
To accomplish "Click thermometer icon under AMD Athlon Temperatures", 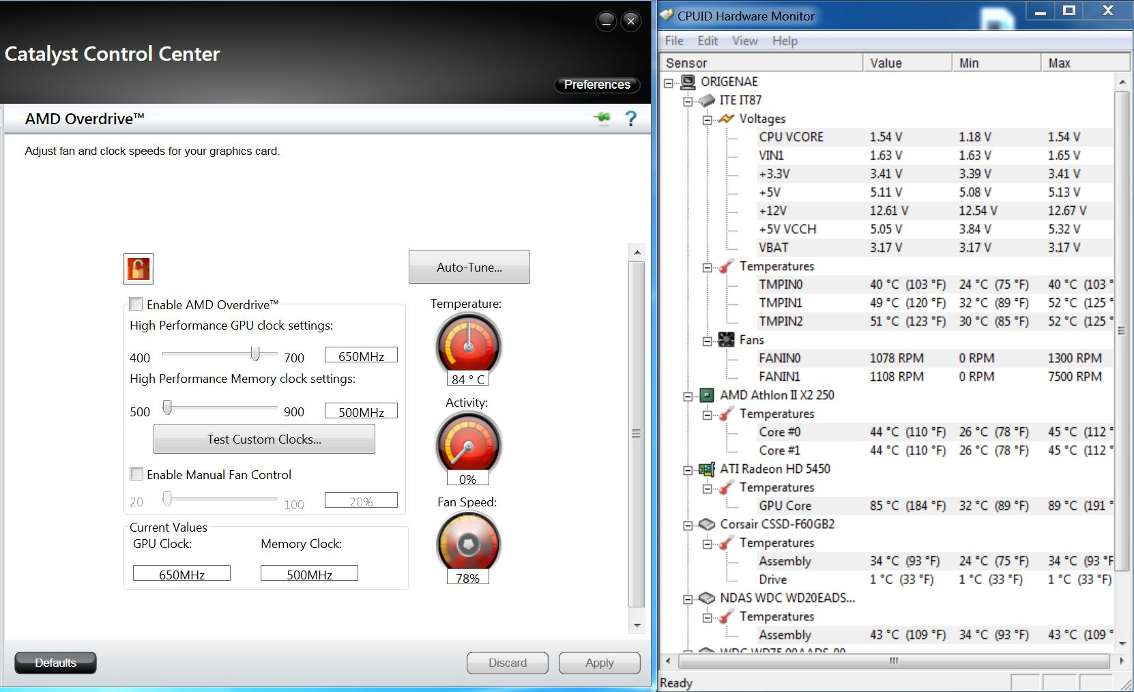I will pos(726,414).
